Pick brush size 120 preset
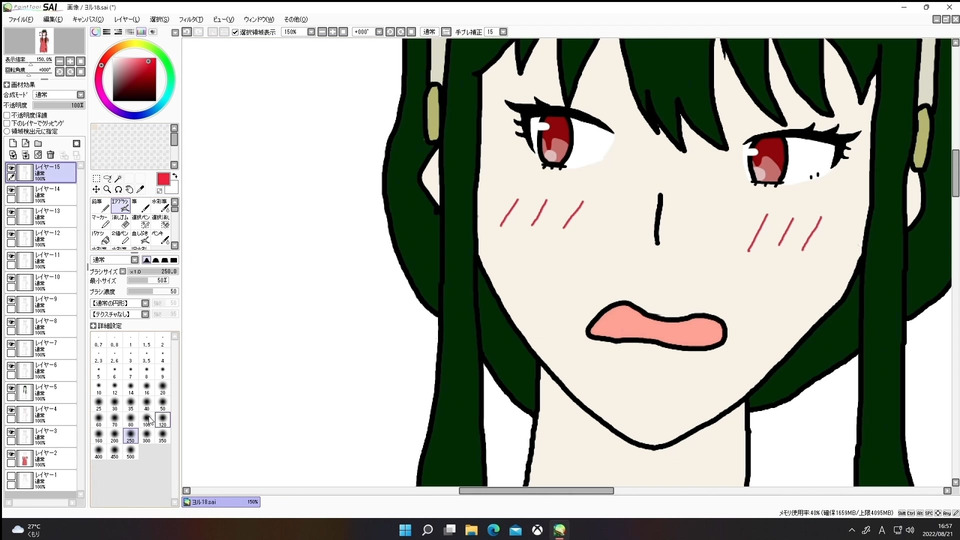Image resolution: width=960 pixels, height=540 pixels. tap(162, 420)
